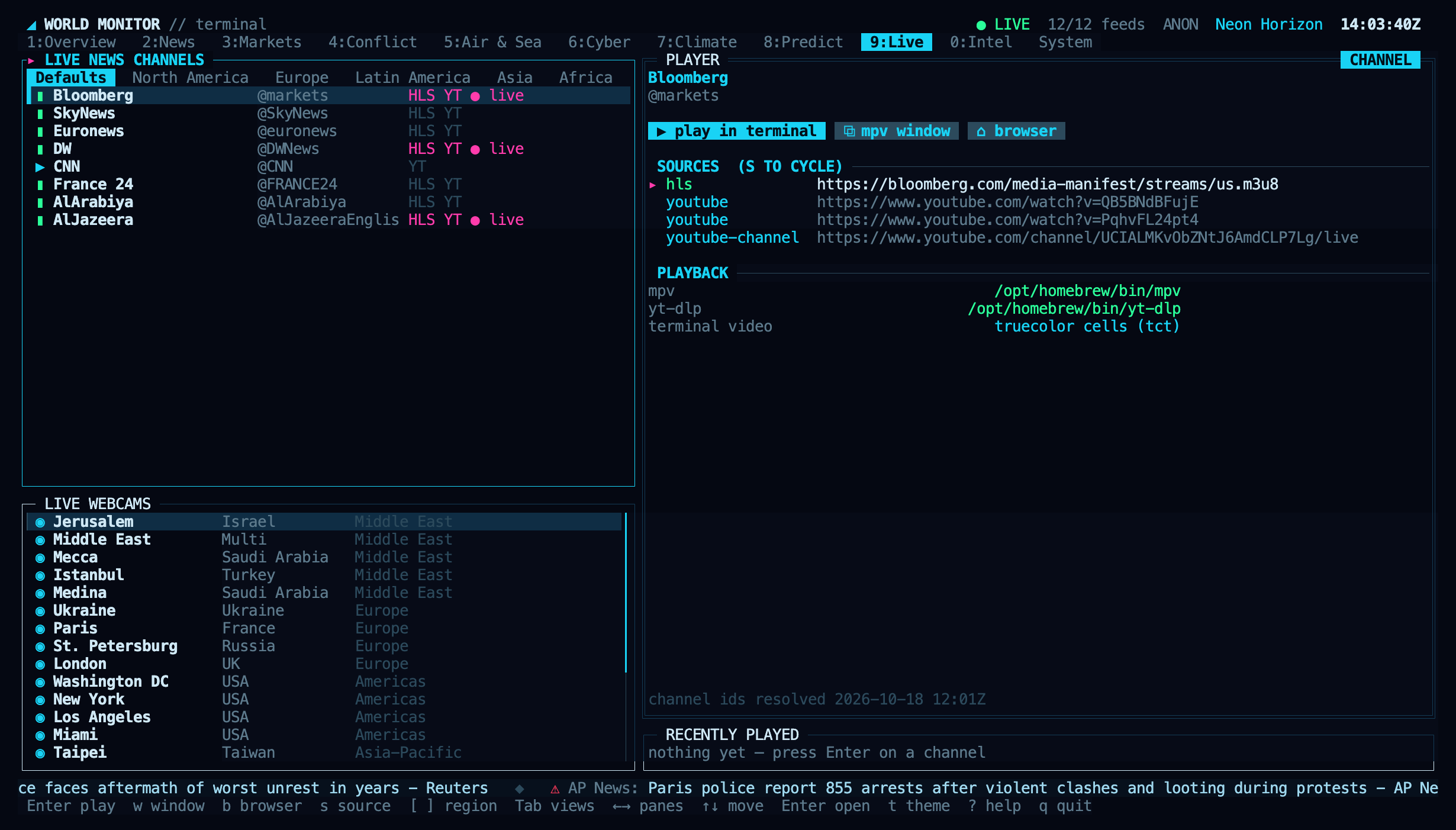Click the webcam dot icon beside Istanbul

pos(40,575)
